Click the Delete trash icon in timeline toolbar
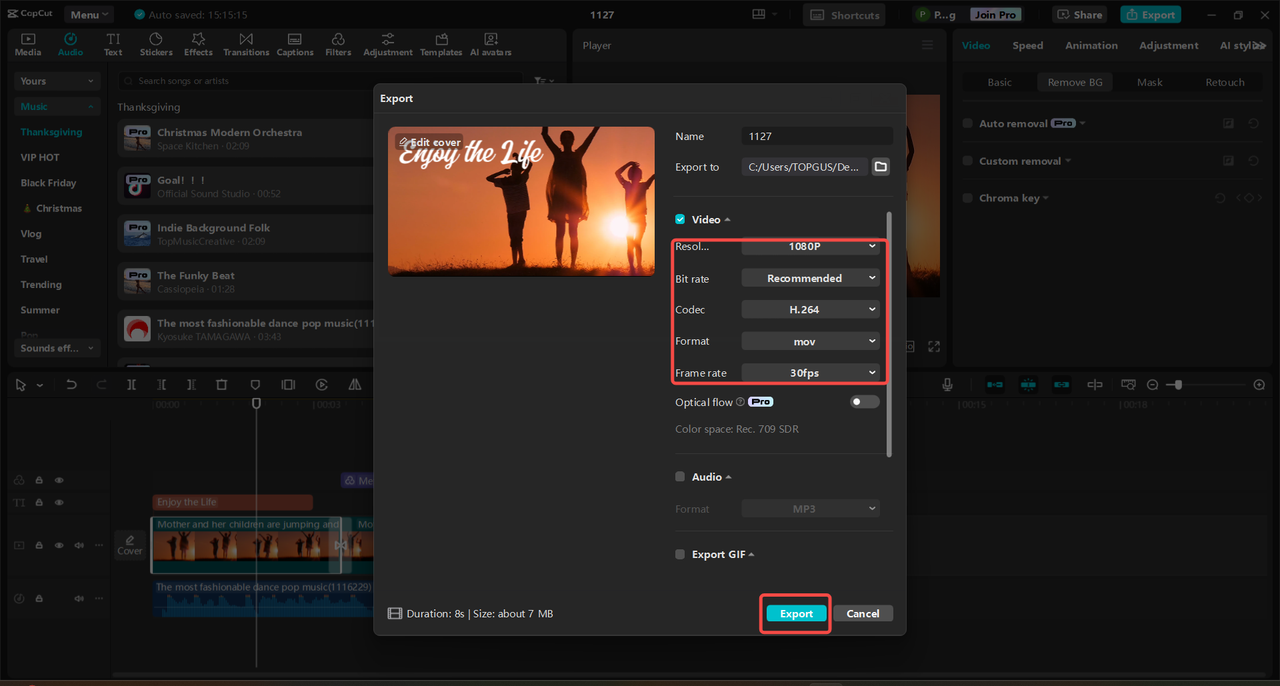 coord(222,385)
